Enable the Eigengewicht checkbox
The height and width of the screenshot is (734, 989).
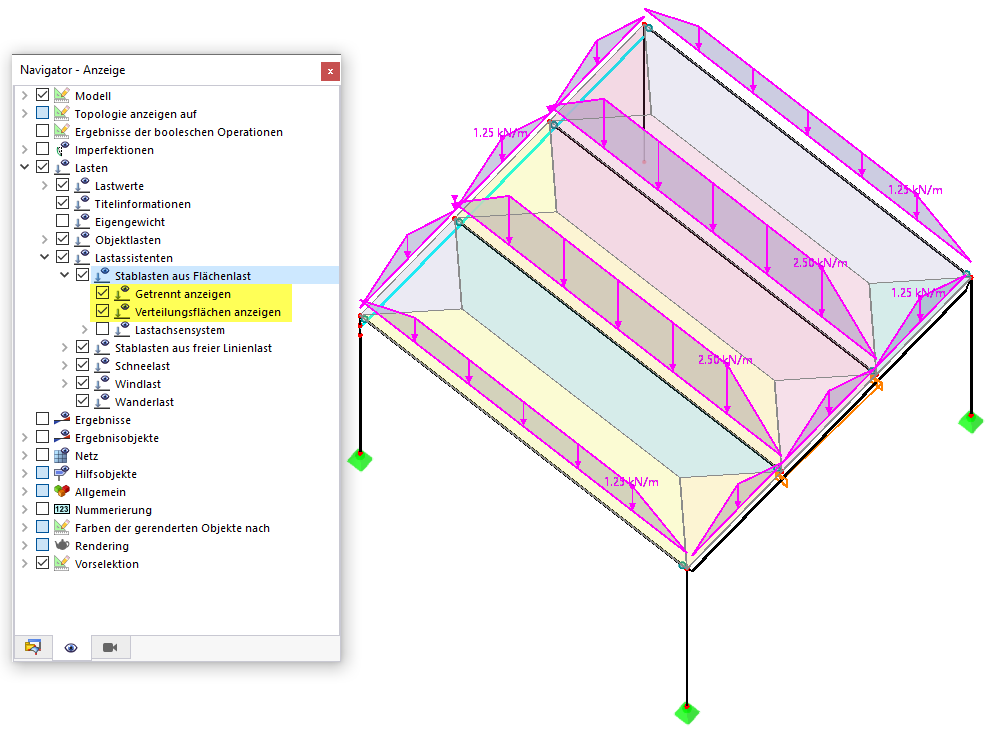(62, 221)
